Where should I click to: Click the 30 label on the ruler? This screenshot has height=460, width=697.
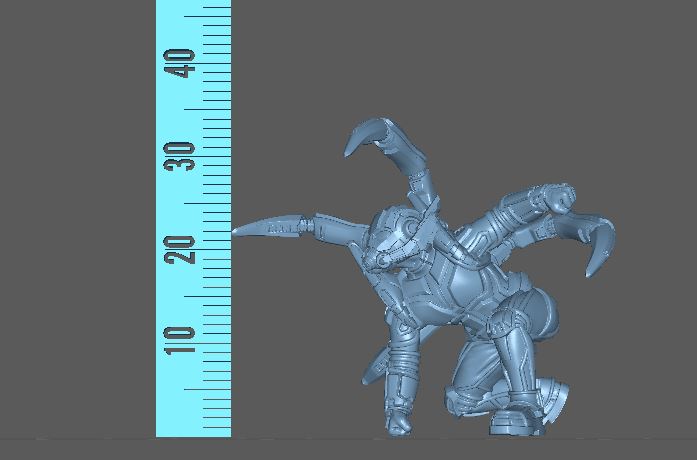183,155
